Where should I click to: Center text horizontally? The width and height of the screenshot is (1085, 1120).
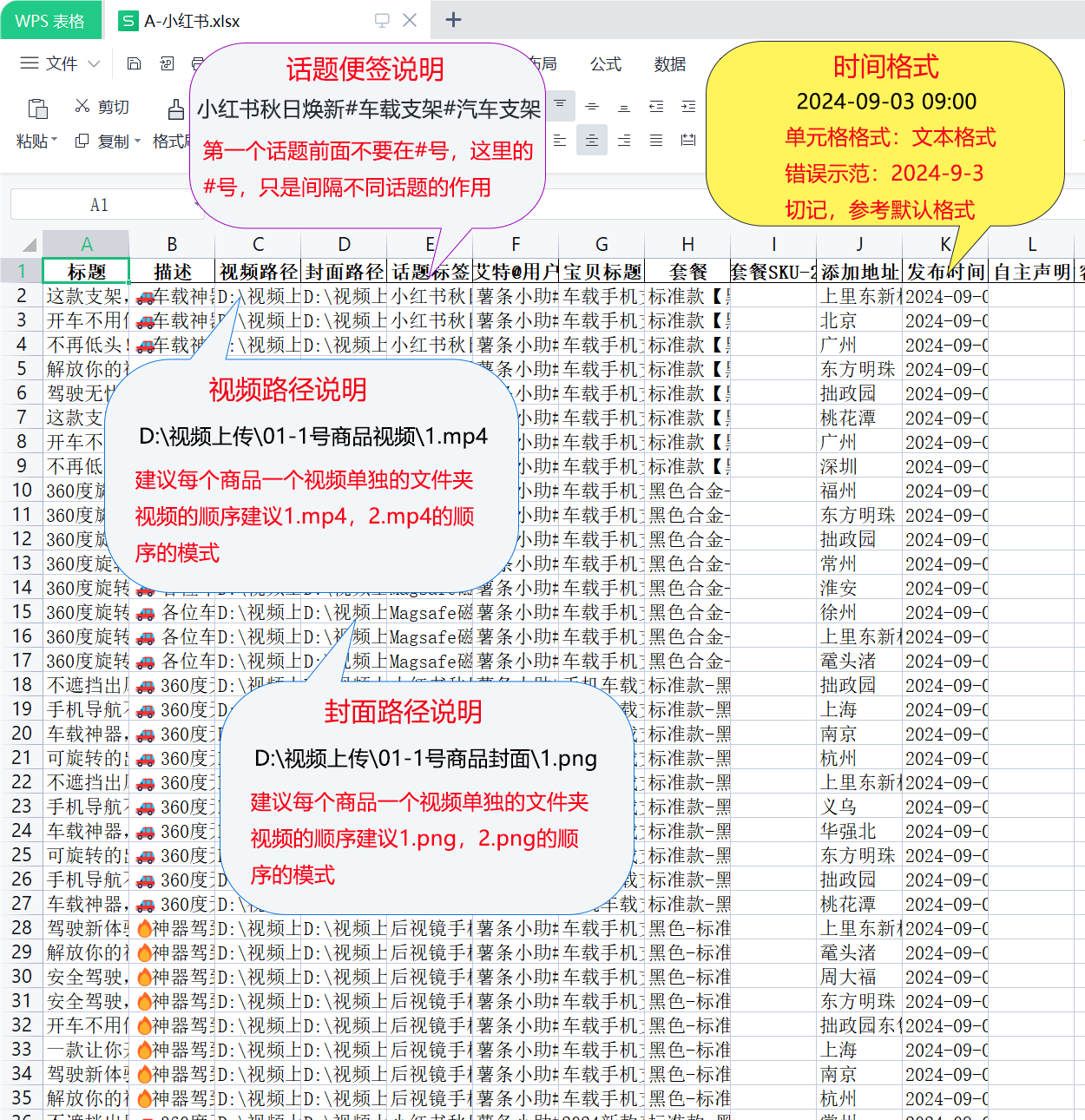coord(592,140)
